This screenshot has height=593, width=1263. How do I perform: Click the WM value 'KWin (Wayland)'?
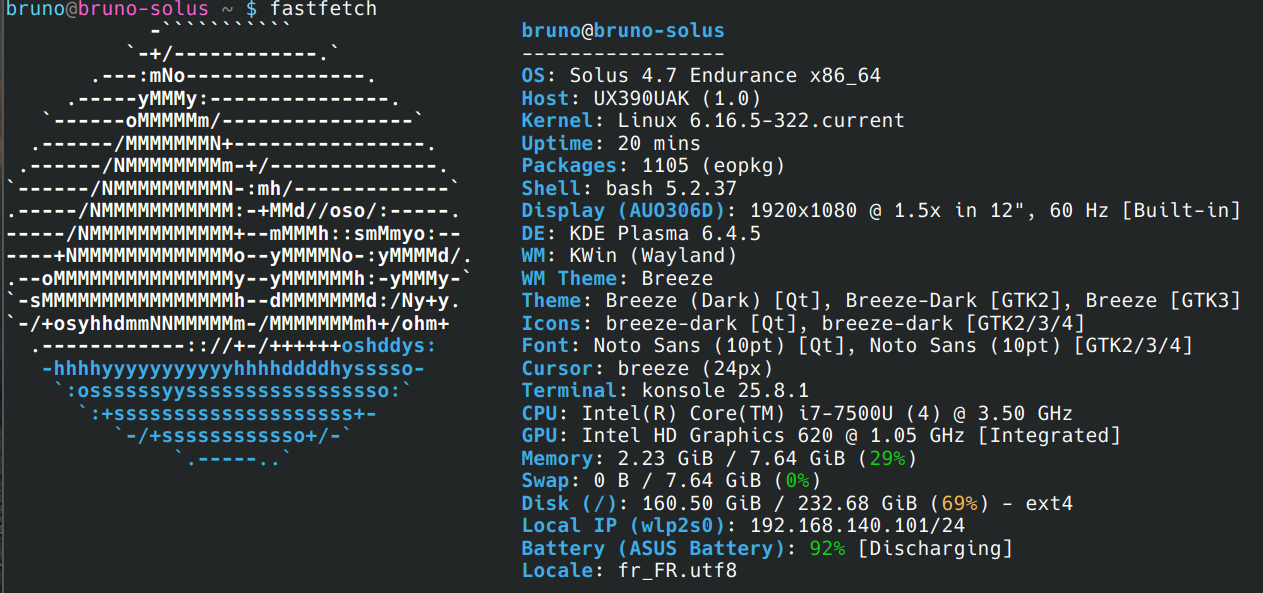coord(653,256)
